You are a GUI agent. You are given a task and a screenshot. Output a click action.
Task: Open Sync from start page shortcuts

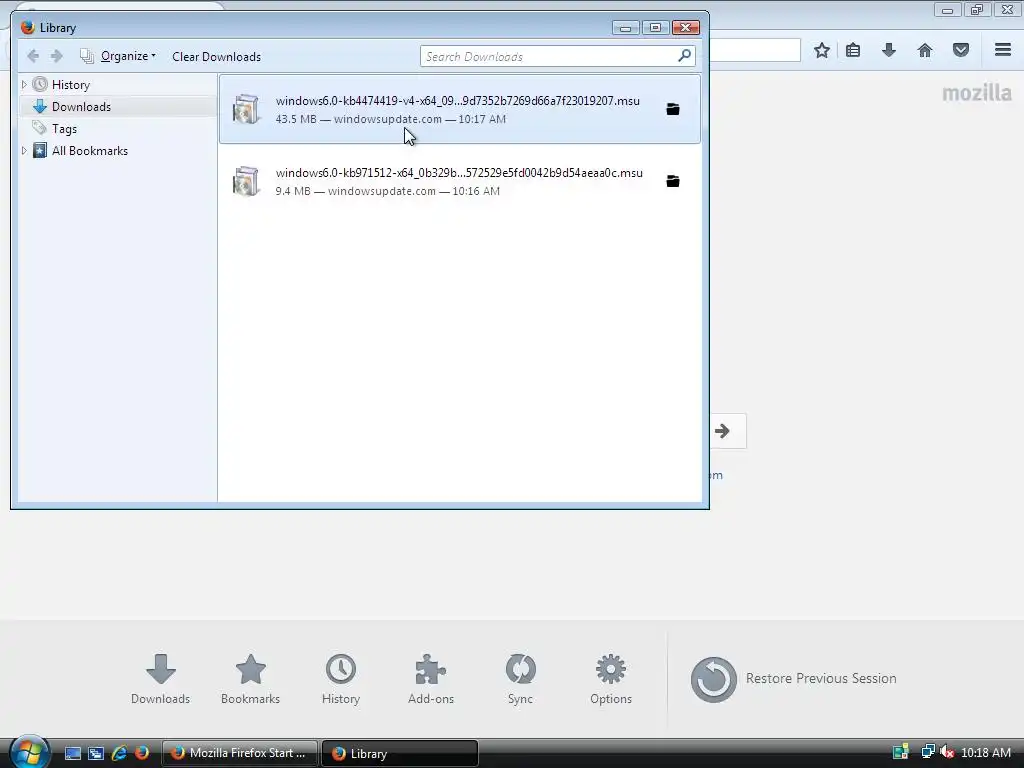click(x=520, y=679)
